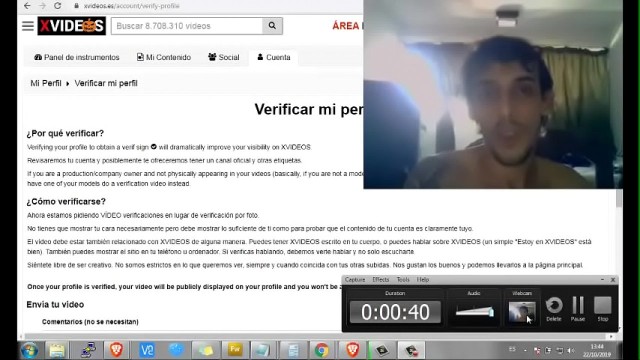
Task: Open the Panel de instrumentos tab
Action: pyautogui.click(x=77, y=57)
